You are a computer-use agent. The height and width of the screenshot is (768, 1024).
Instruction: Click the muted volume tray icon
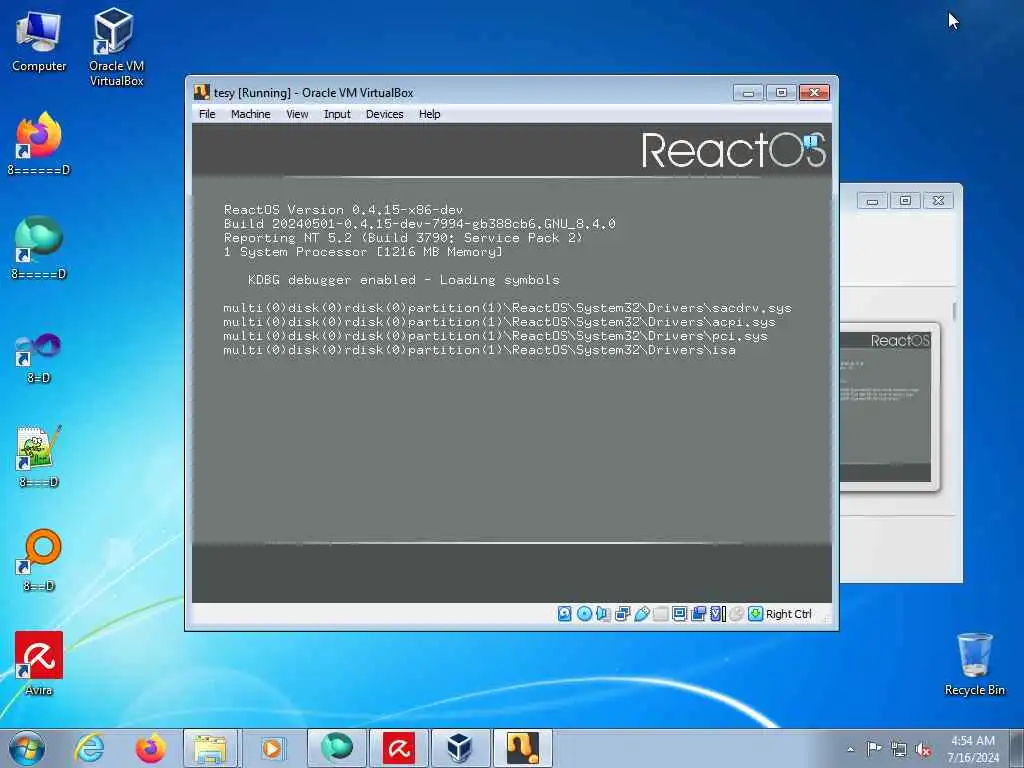click(x=923, y=749)
